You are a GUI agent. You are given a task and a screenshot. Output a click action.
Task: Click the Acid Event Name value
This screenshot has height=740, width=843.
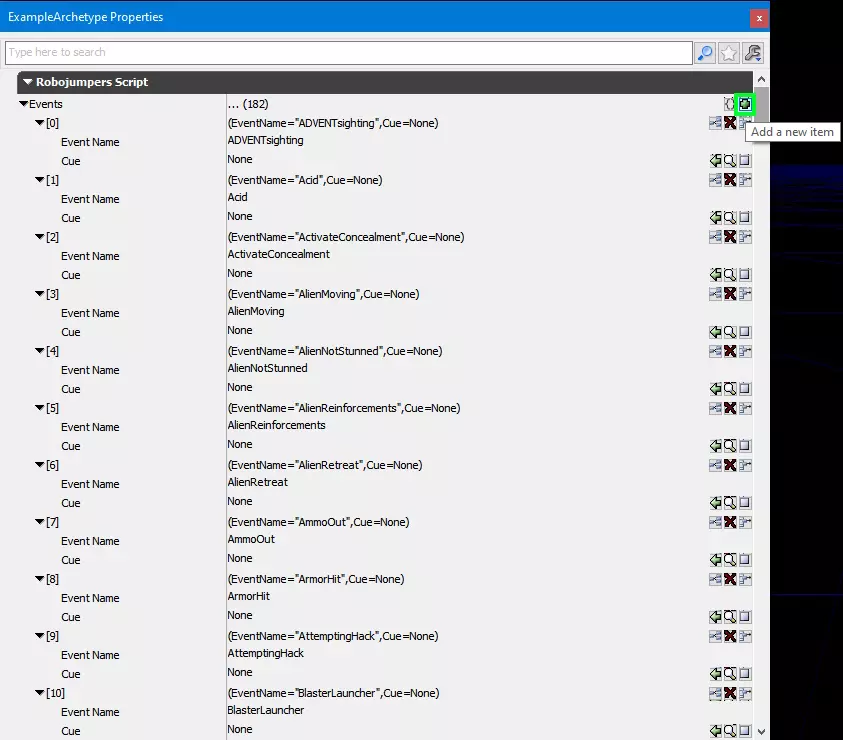237,197
